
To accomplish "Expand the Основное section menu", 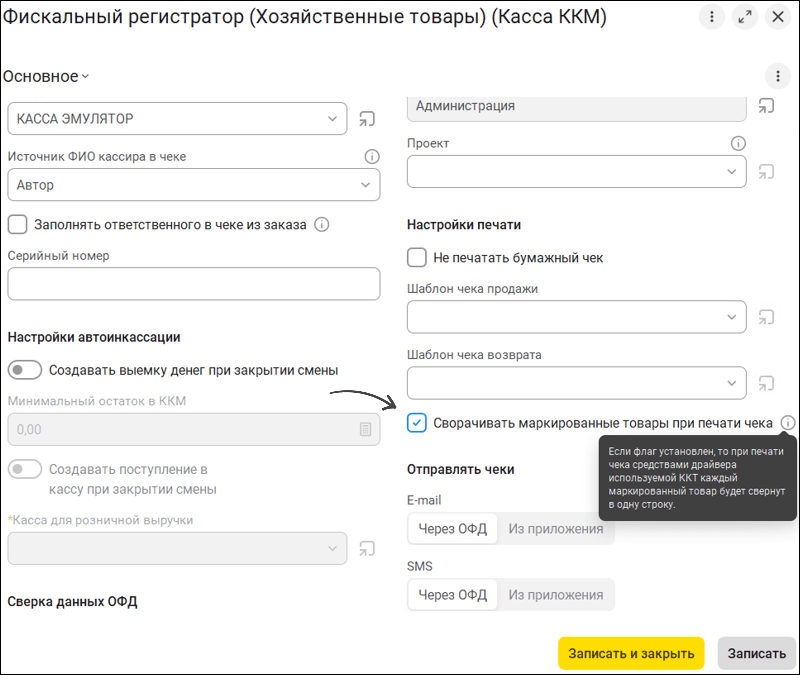I will point(46,77).
